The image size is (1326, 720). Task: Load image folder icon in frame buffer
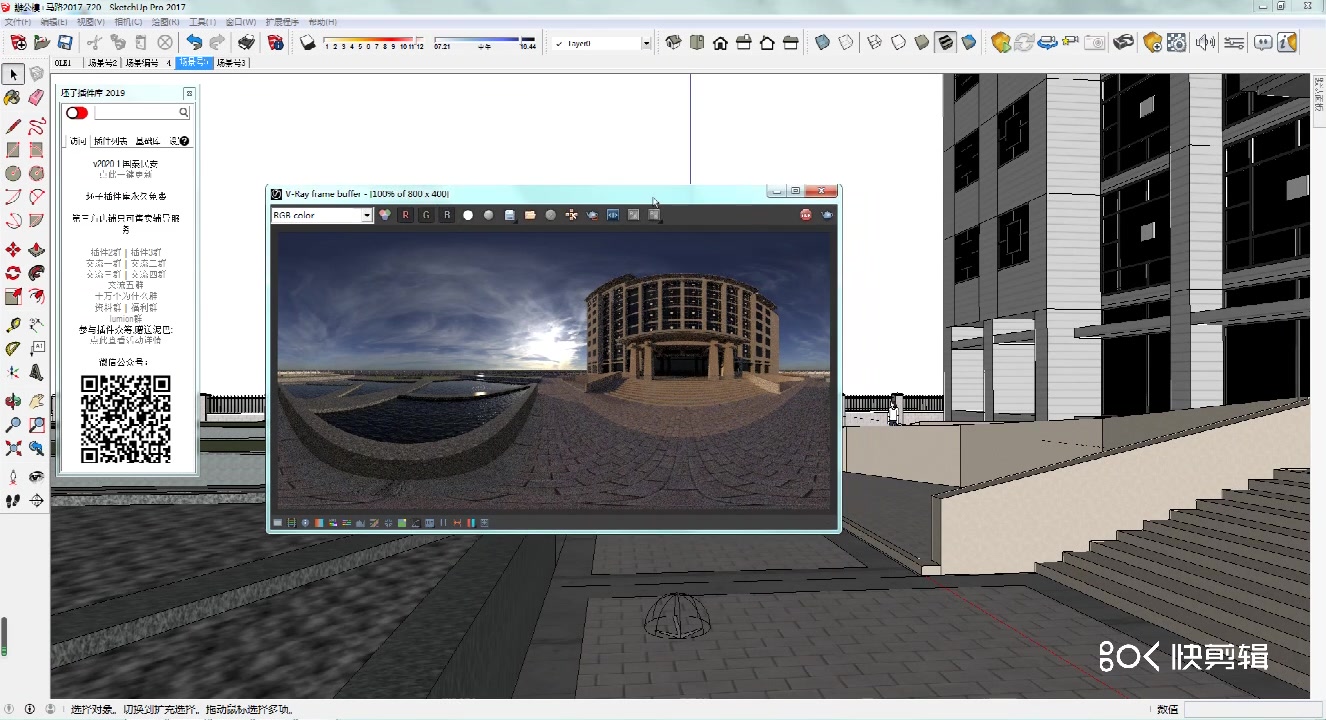point(530,215)
